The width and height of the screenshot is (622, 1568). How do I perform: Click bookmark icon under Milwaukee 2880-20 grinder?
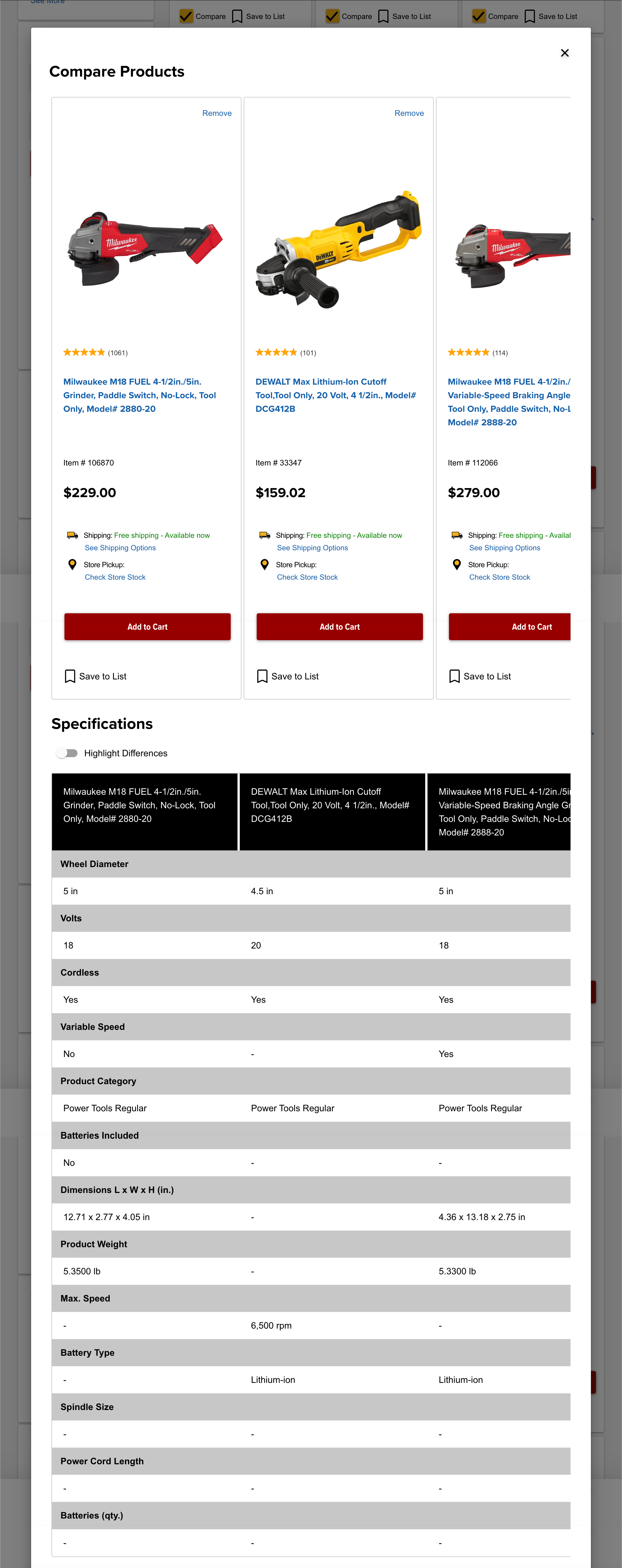pos(70,676)
